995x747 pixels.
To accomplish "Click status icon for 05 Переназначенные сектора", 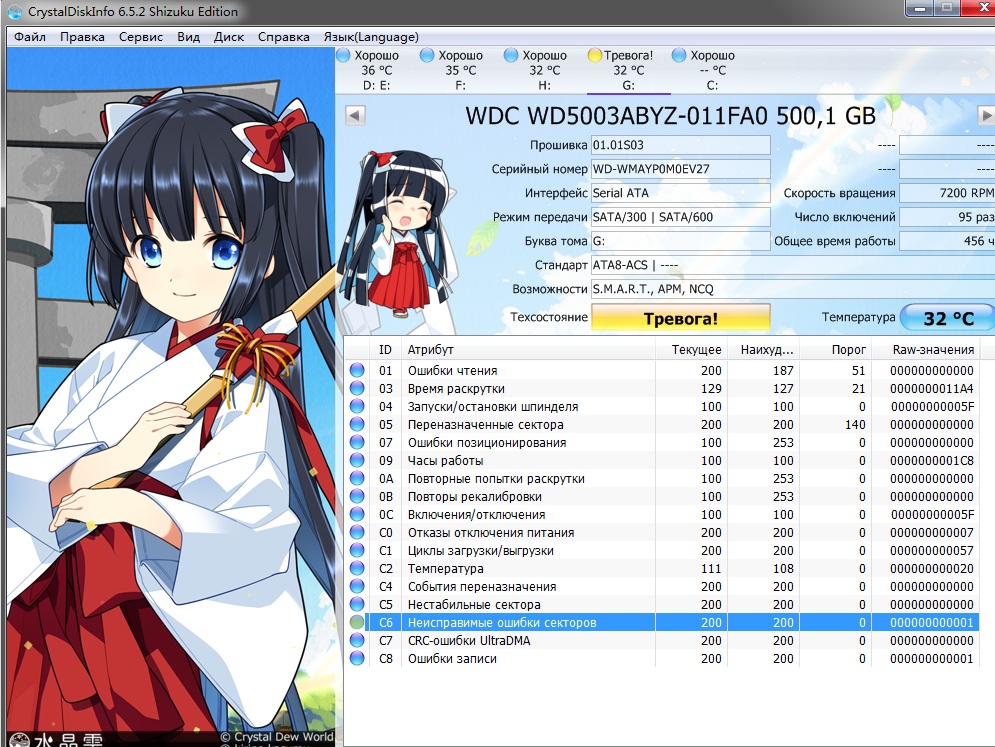I will tap(357, 424).
